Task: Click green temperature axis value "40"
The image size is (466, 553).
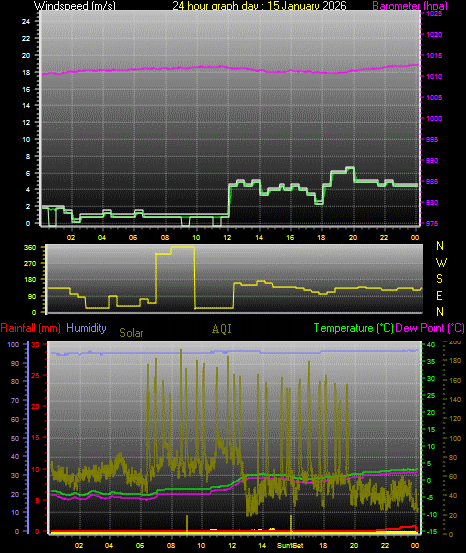Action: click(x=431, y=345)
